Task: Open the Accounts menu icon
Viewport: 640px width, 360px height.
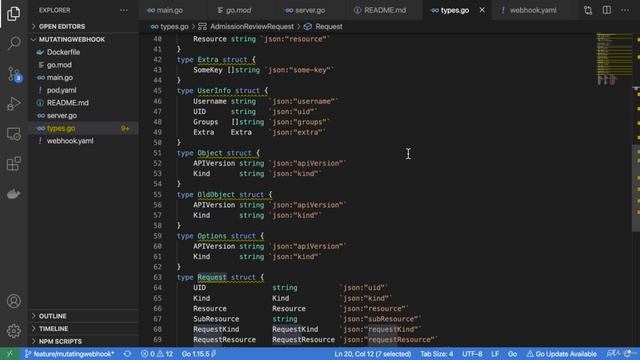Action: click(x=13, y=301)
